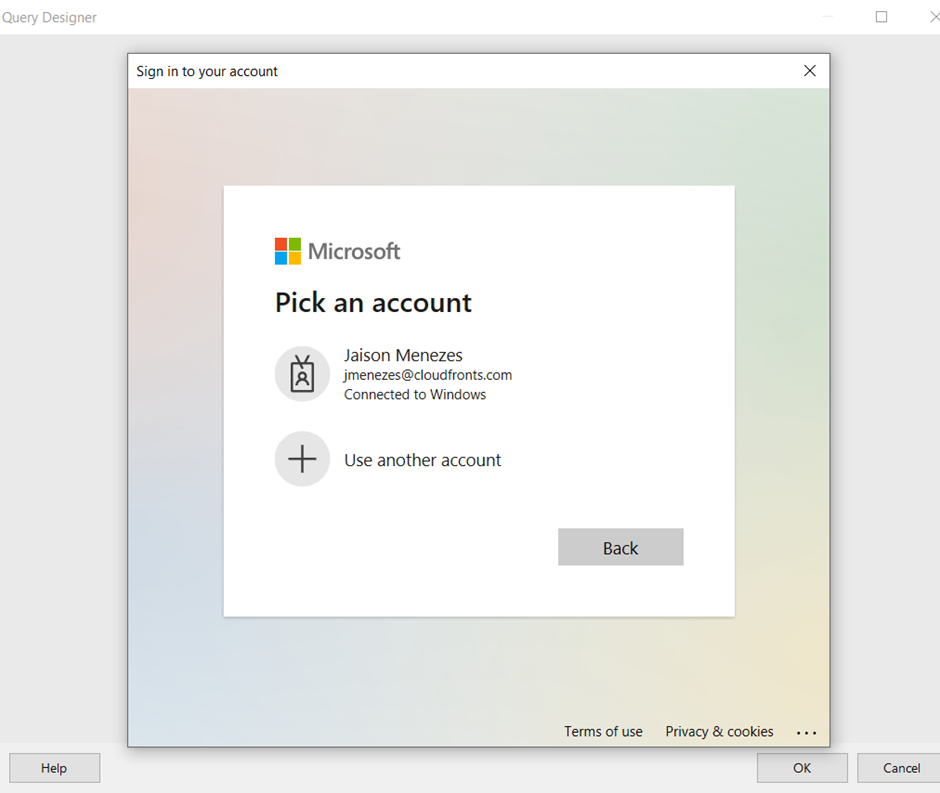
Task: Select the jmenezes@cloudfronts.com email text
Action: click(x=427, y=375)
